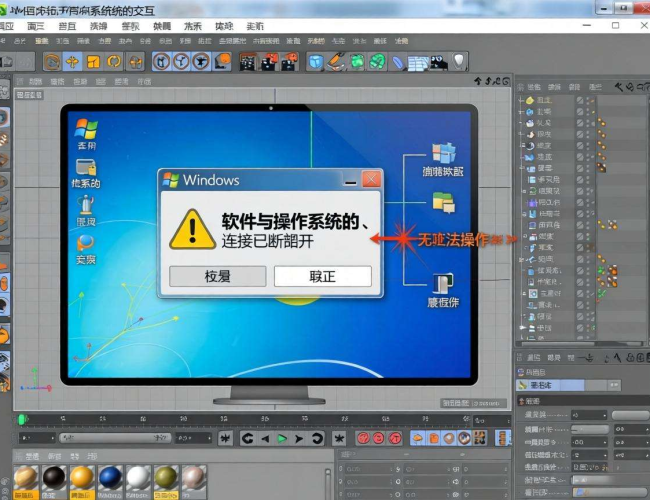Open render settings via third clapperboard icon

click(x=289, y=62)
